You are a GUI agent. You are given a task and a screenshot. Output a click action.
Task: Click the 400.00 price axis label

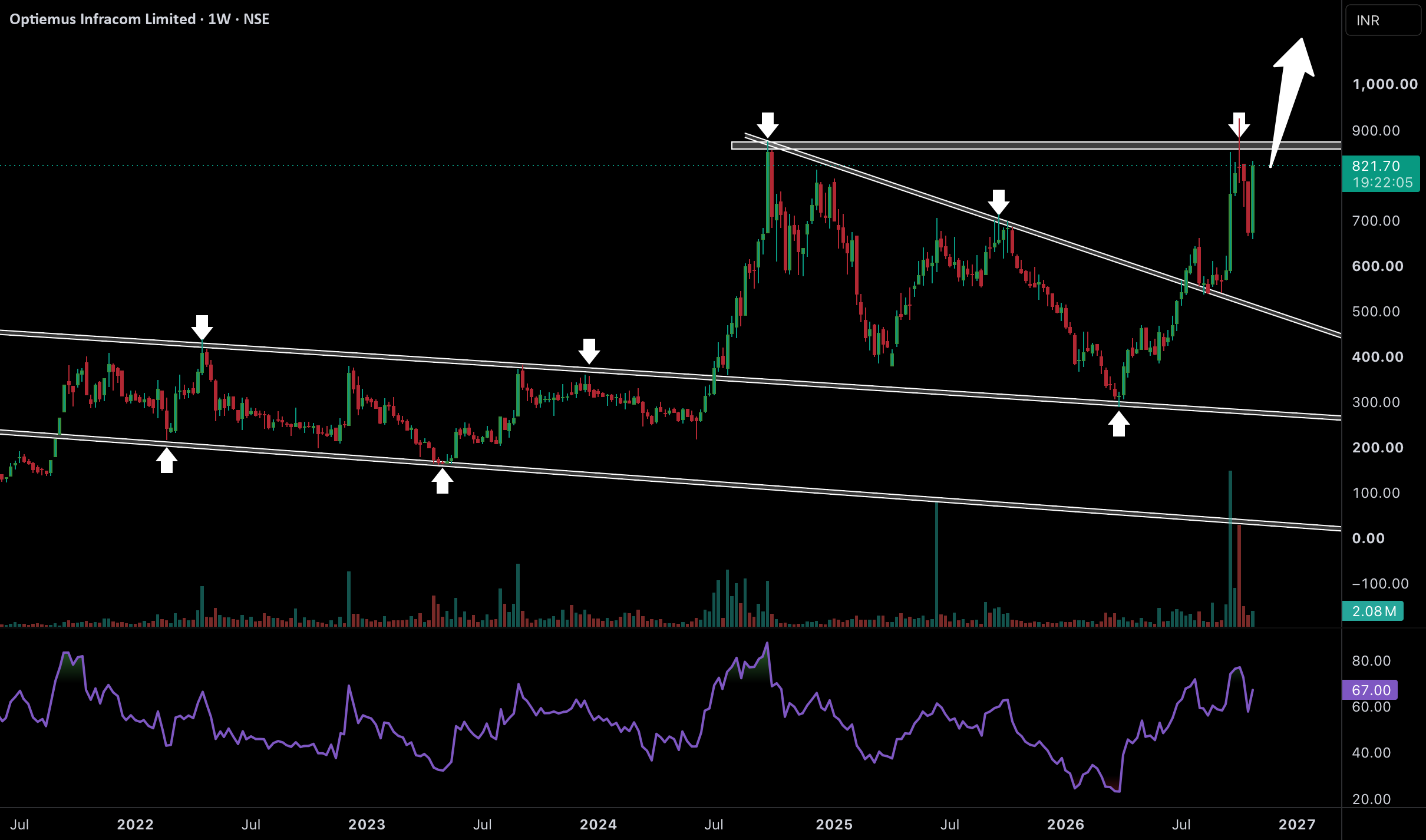[x=1378, y=357]
